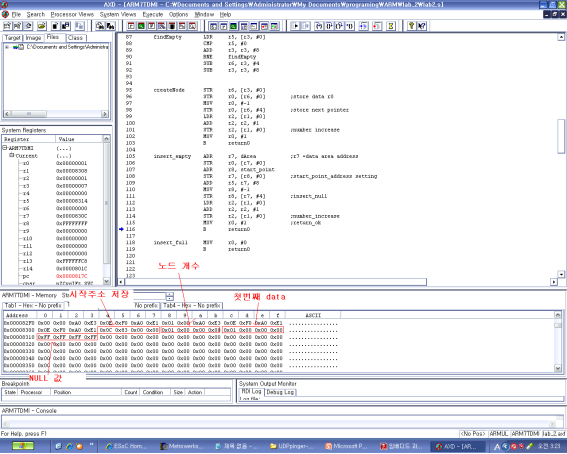Select memory row 0x00008310
Image resolution: width=567 pixels, height=454 pixels.
[170, 337]
